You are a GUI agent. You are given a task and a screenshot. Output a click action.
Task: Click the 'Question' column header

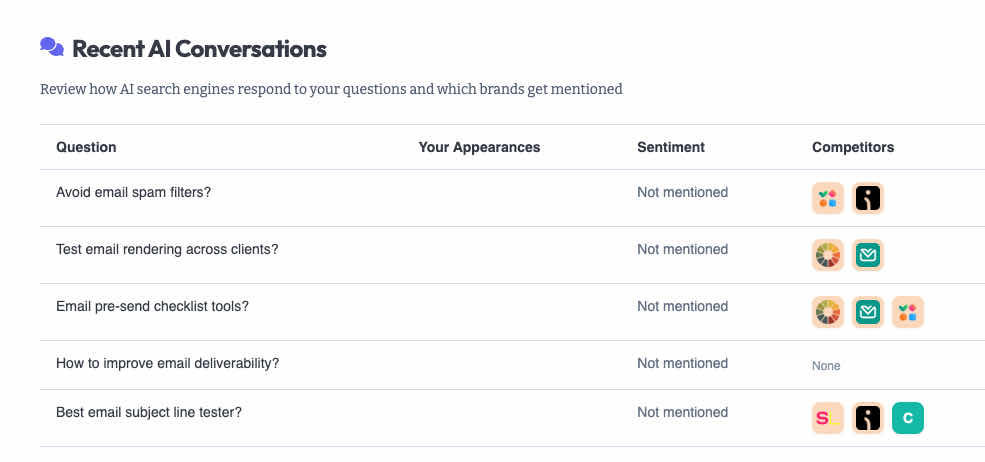86,147
